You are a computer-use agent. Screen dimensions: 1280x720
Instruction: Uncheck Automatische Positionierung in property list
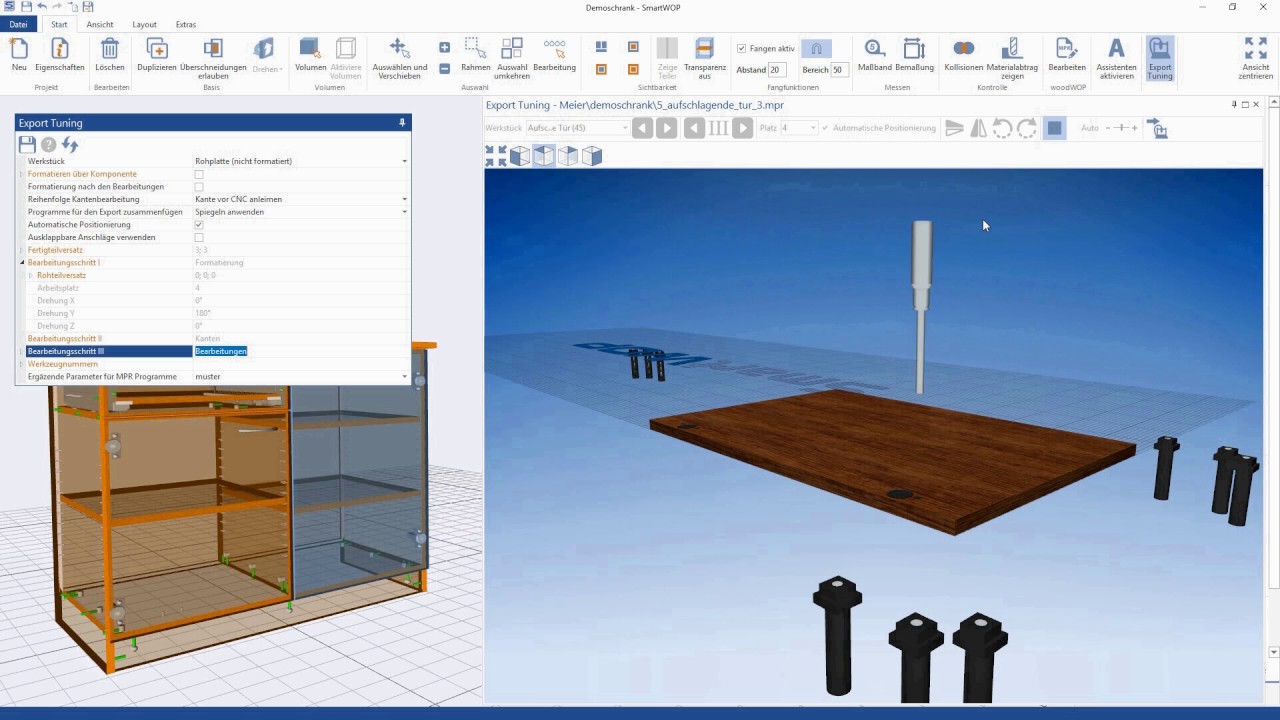click(199, 225)
